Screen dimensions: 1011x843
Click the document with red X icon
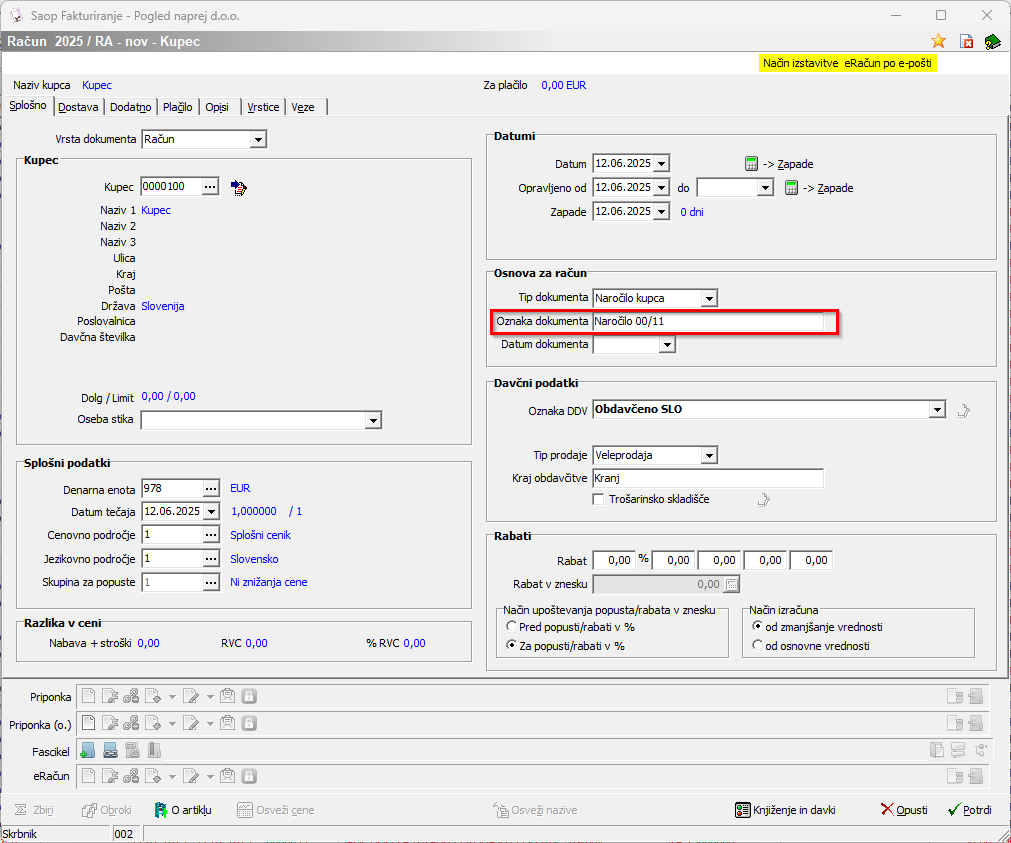[x=966, y=41]
